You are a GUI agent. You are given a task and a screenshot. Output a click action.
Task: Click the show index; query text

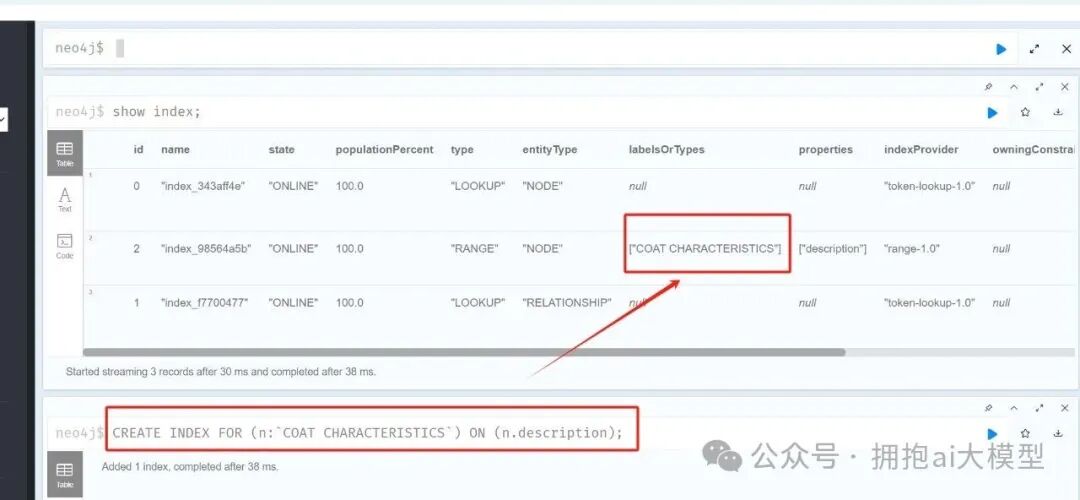point(156,112)
